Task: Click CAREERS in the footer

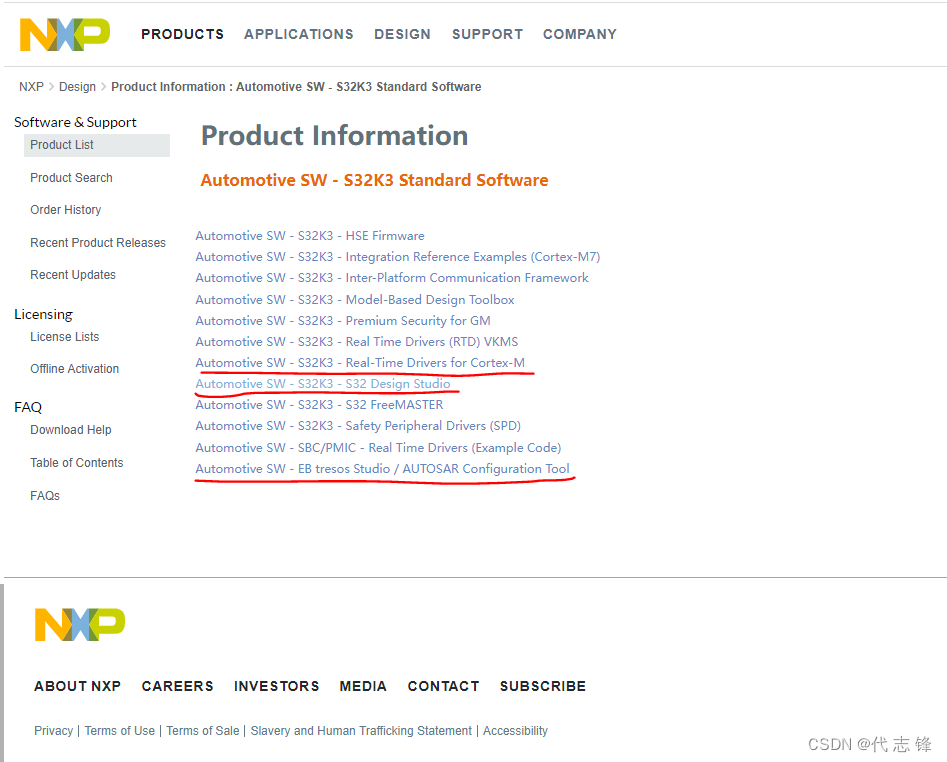Action: click(x=178, y=687)
